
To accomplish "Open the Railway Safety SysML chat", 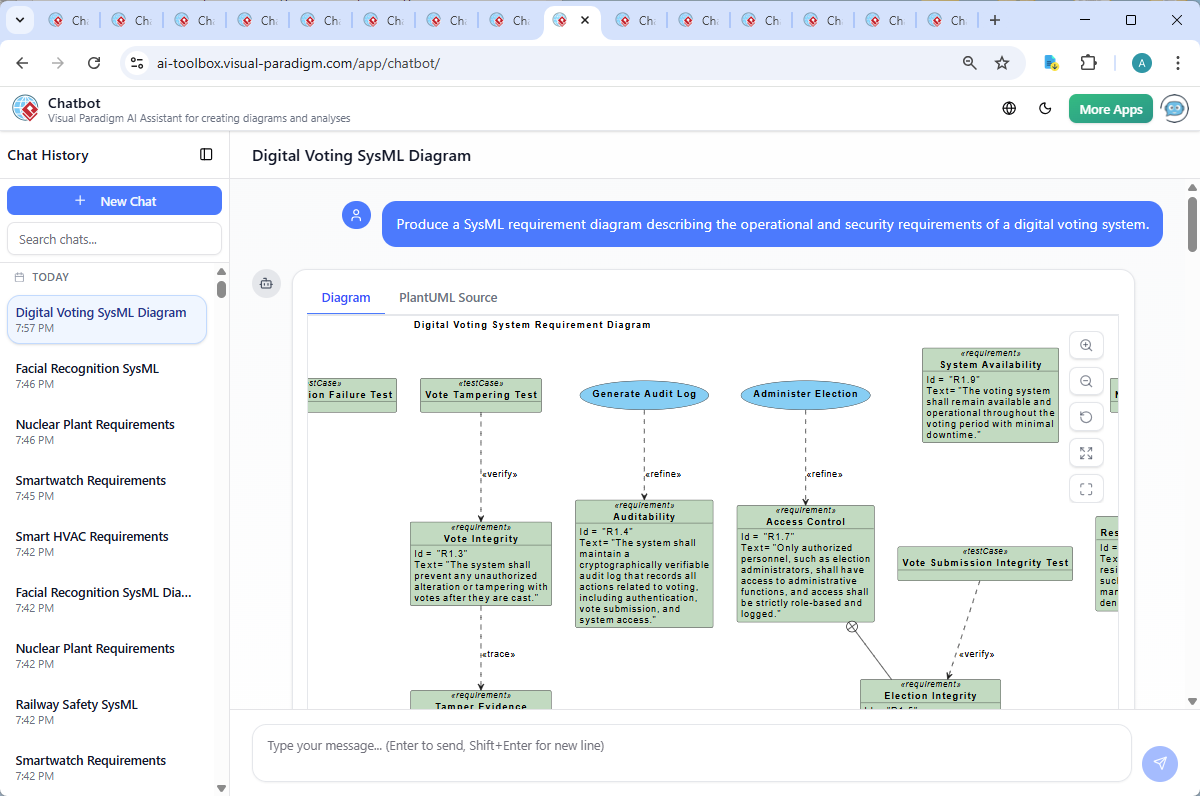I will (x=77, y=704).
